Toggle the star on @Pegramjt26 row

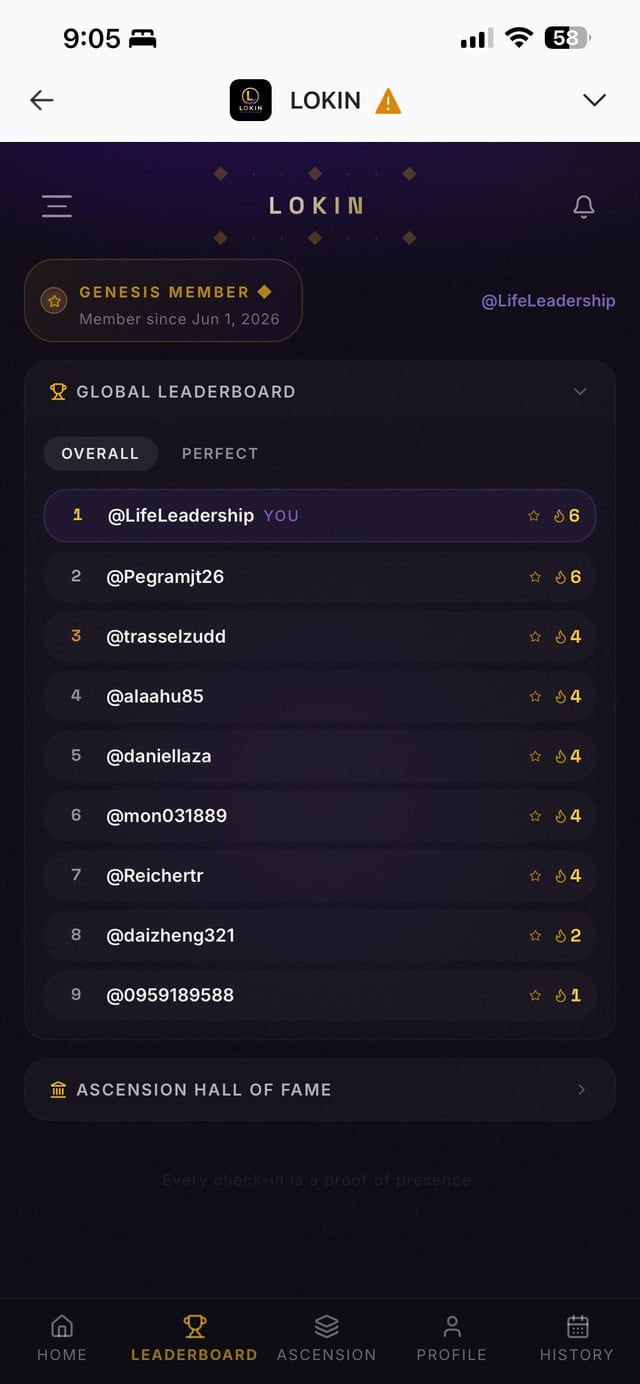coord(535,577)
